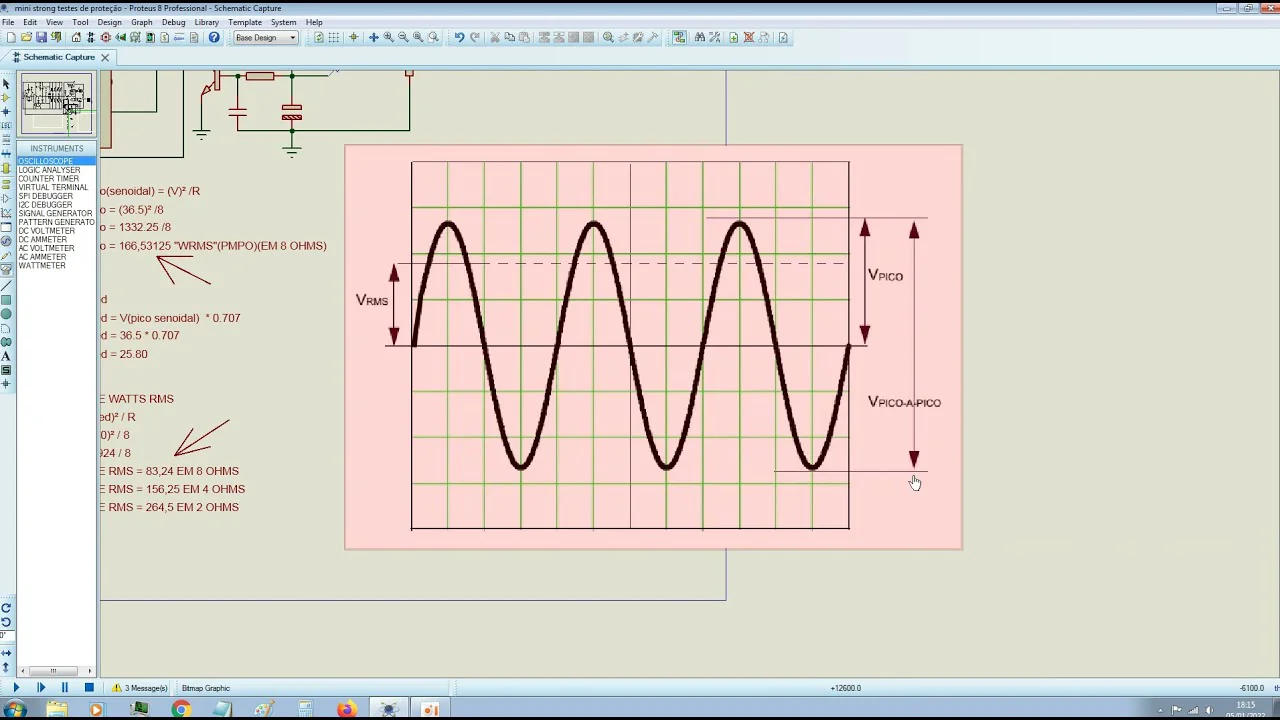Click the Undo arrow icon
This screenshot has width=1280, height=720.
[x=459, y=38]
